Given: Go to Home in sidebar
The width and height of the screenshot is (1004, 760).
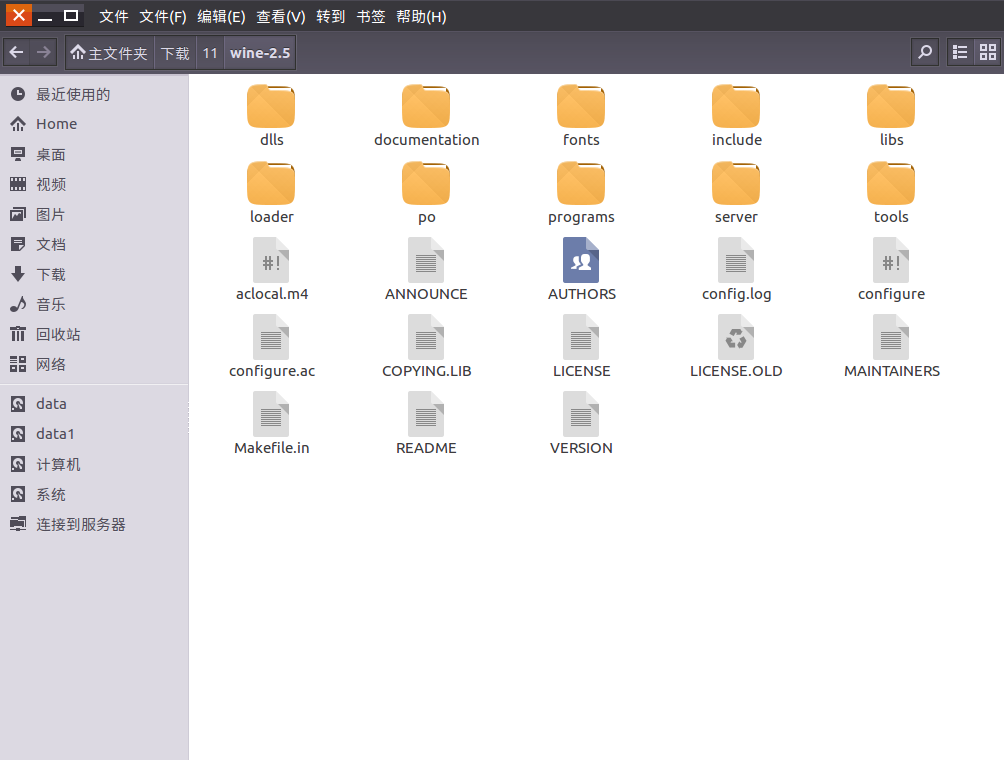Looking at the screenshot, I should [x=94, y=124].
